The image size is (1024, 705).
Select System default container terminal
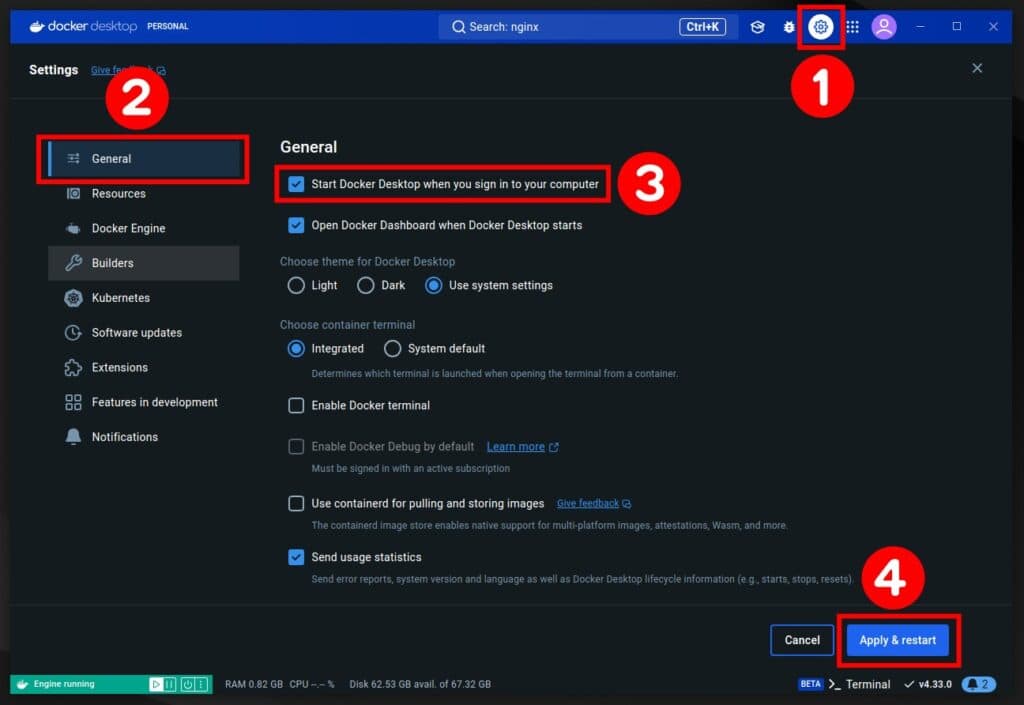click(x=392, y=349)
